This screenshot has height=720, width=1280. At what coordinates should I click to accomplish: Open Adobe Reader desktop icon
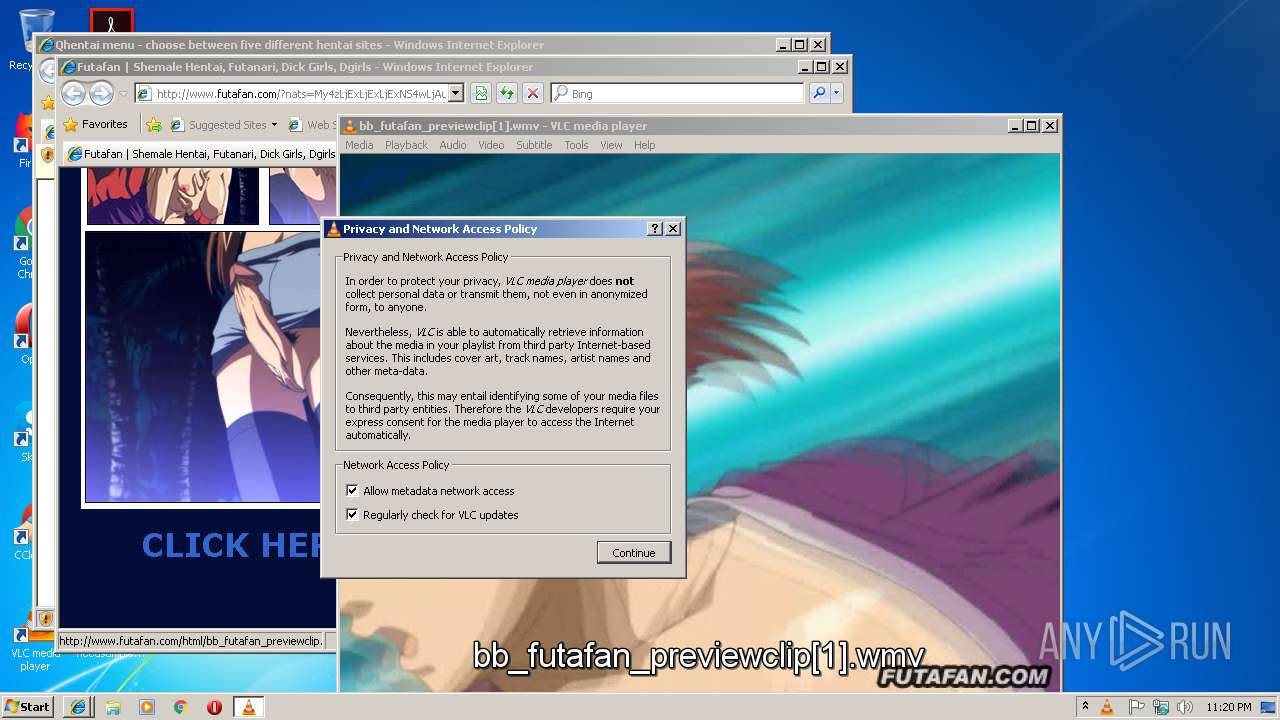(x=111, y=22)
